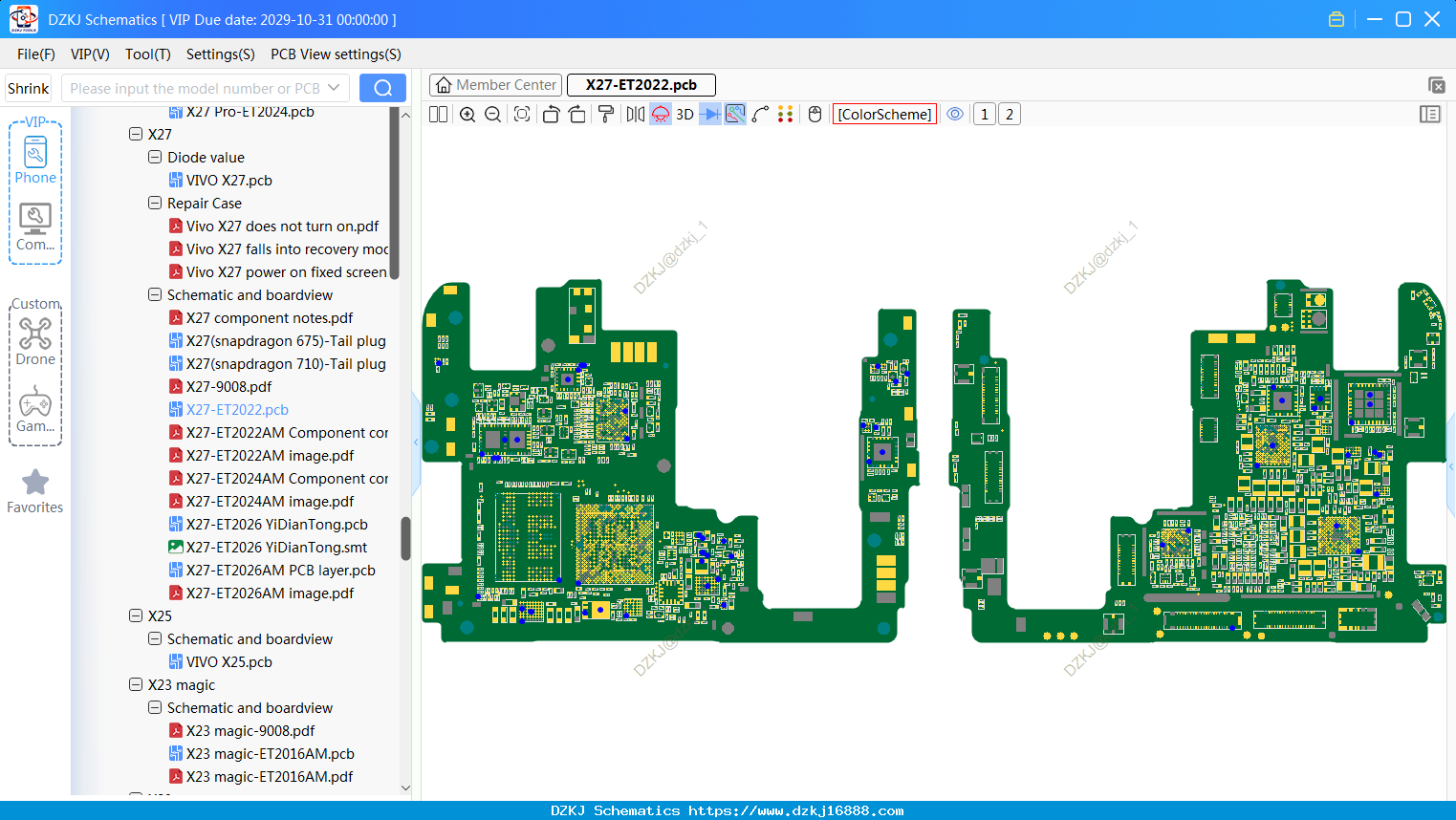Click the X27(snapdragon 675)-Tail plug file icon
The width and height of the screenshot is (1456, 820).
(x=176, y=341)
